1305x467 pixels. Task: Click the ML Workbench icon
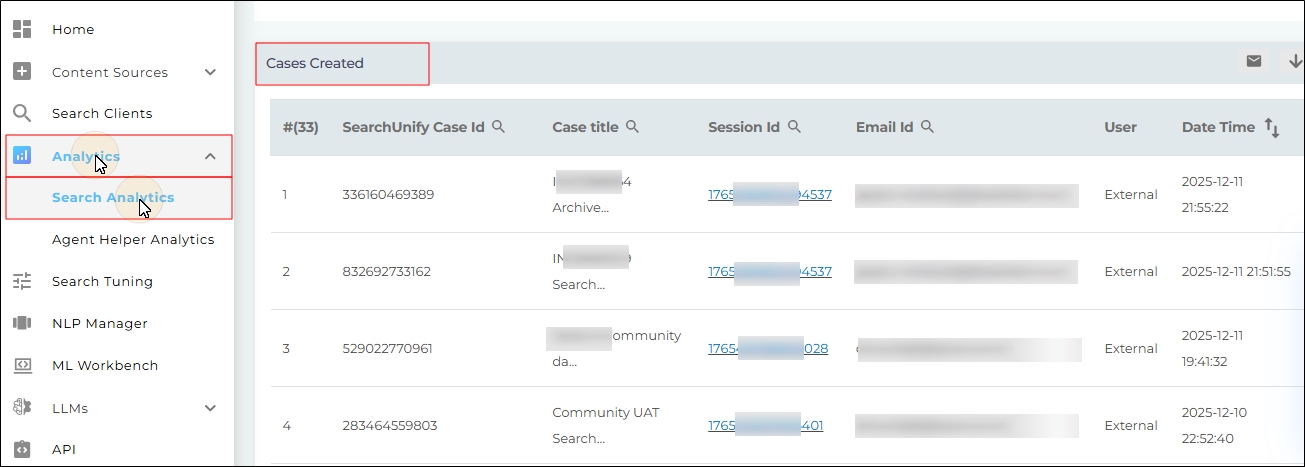22,365
